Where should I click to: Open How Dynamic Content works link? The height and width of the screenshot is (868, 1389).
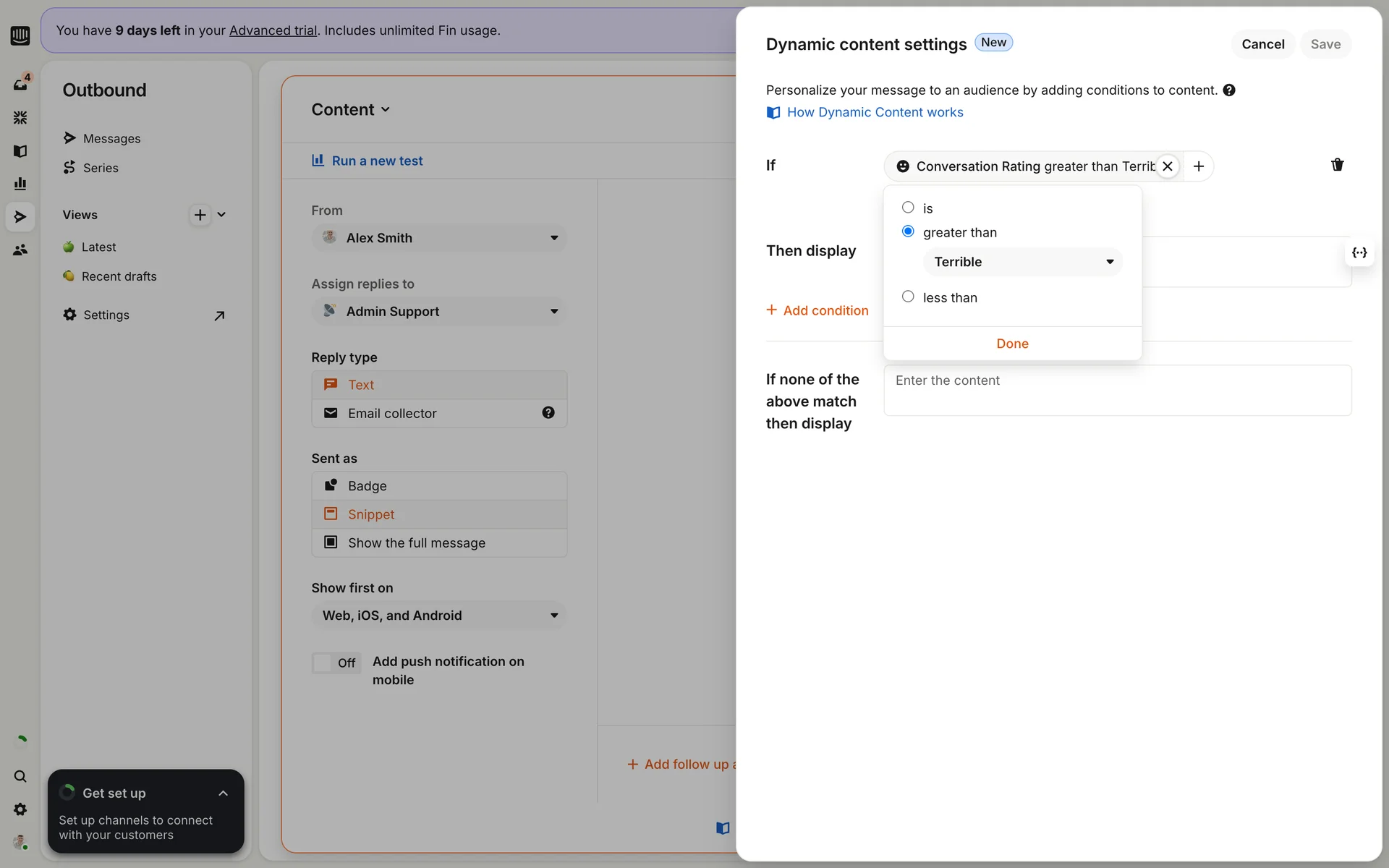click(875, 112)
